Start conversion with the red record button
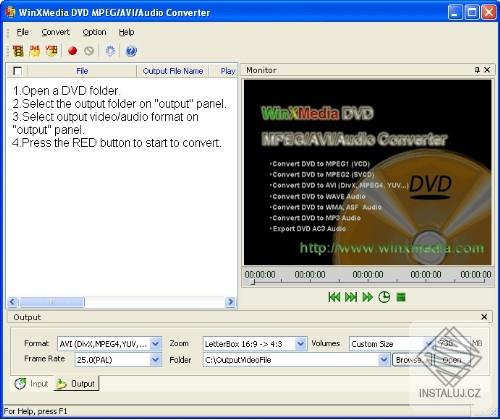 point(72,51)
